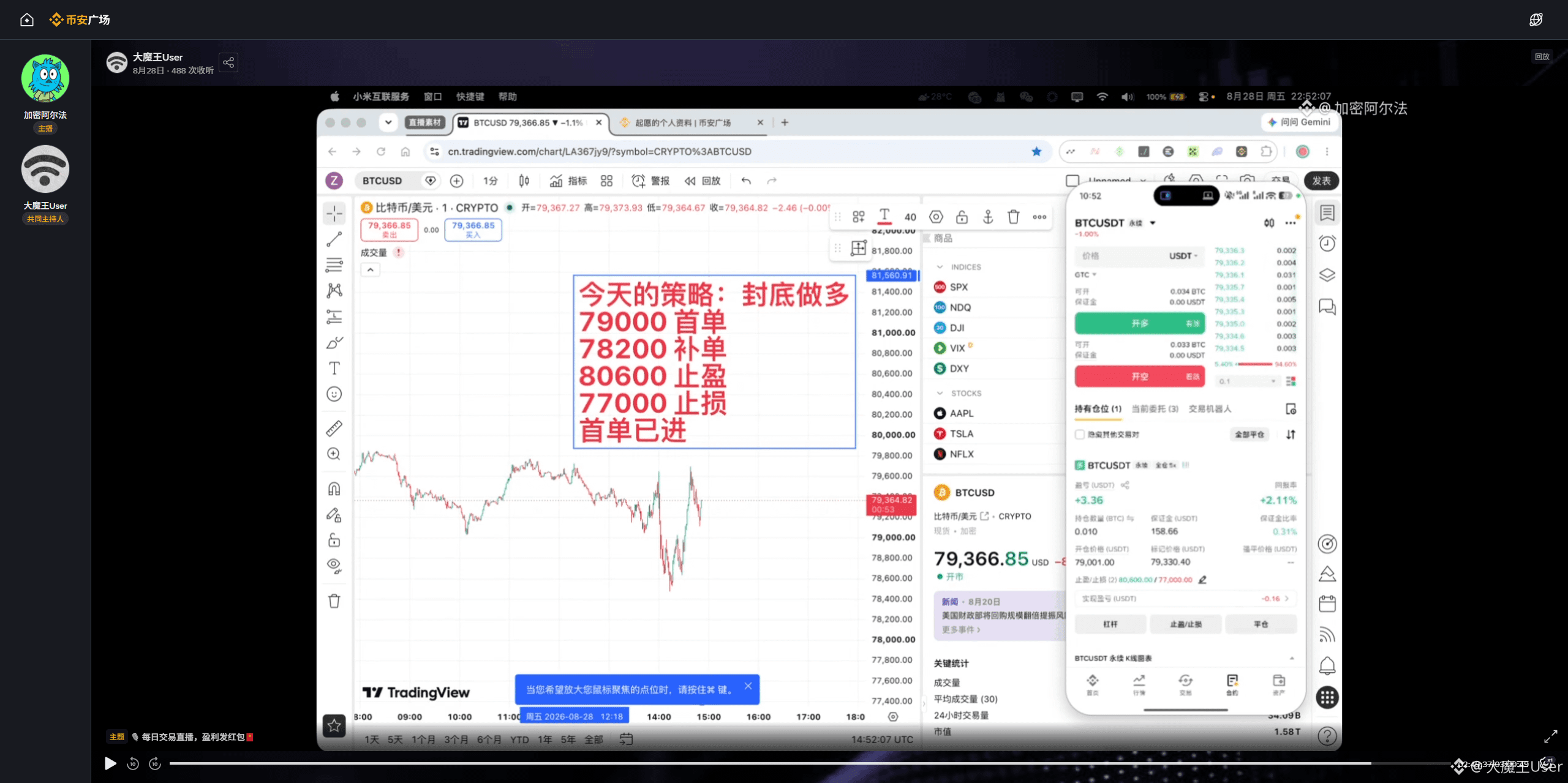Toggle the layout name checkbox
This screenshot has height=783, width=1568.
[1072, 181]
